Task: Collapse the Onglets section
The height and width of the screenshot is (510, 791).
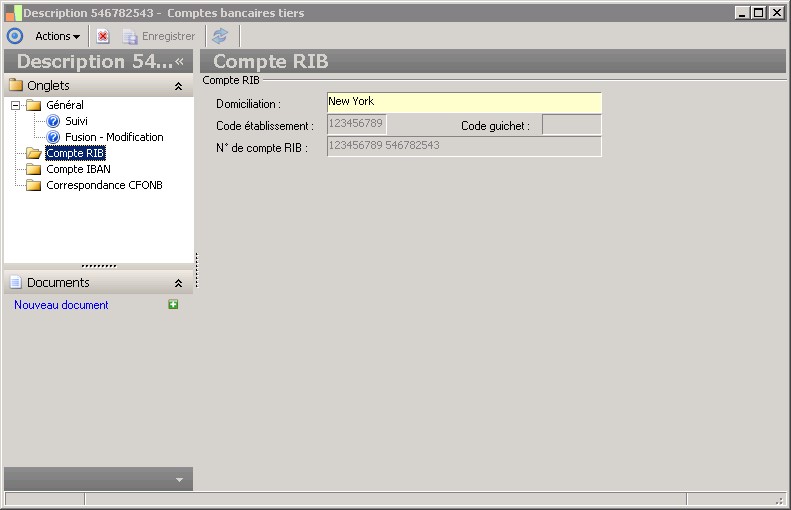Action: click(178, 86)
